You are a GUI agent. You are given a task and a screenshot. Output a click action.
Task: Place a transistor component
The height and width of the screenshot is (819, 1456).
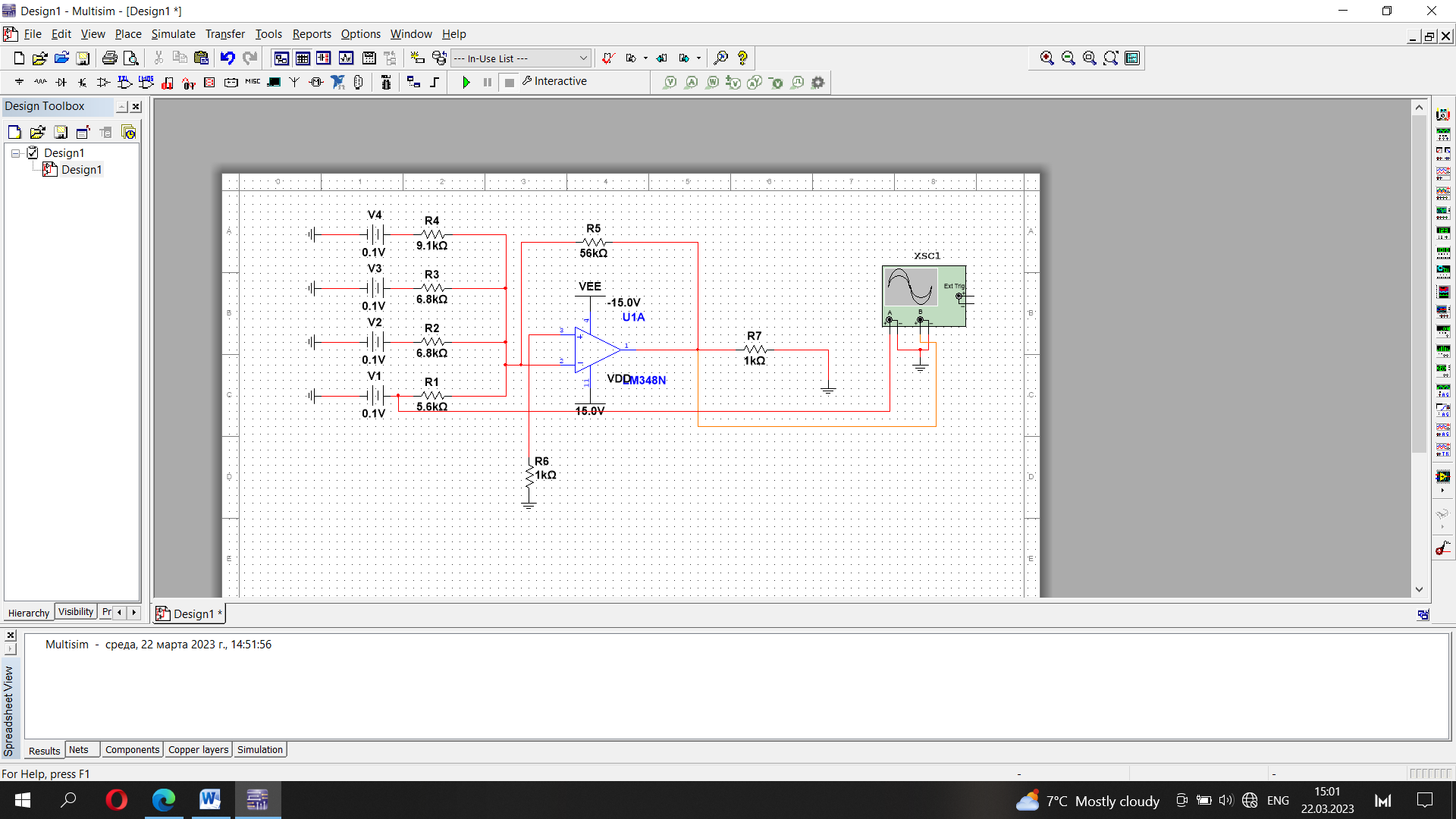tap(83, 82)
